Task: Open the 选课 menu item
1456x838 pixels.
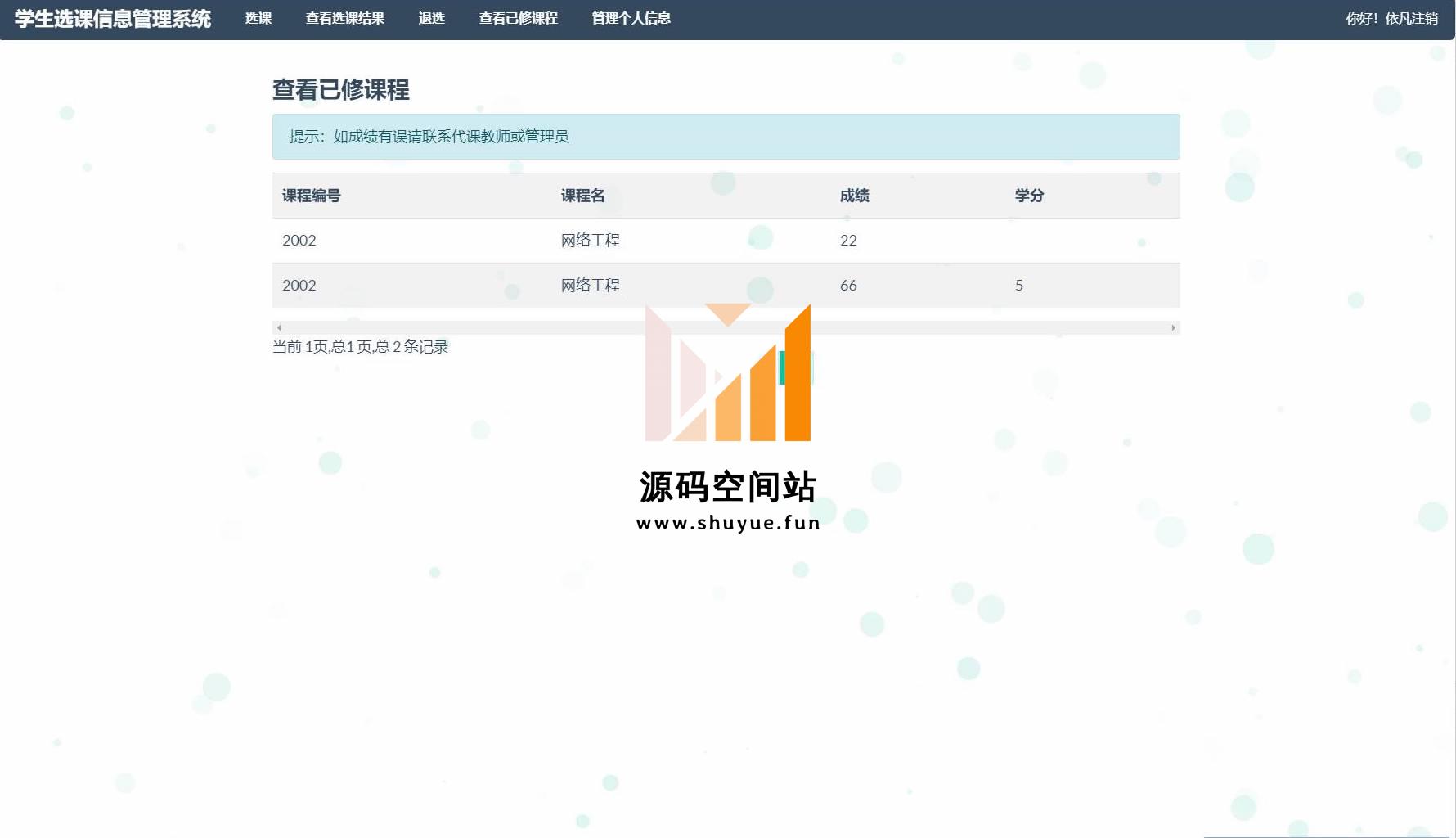Action: tap(258, 18)
